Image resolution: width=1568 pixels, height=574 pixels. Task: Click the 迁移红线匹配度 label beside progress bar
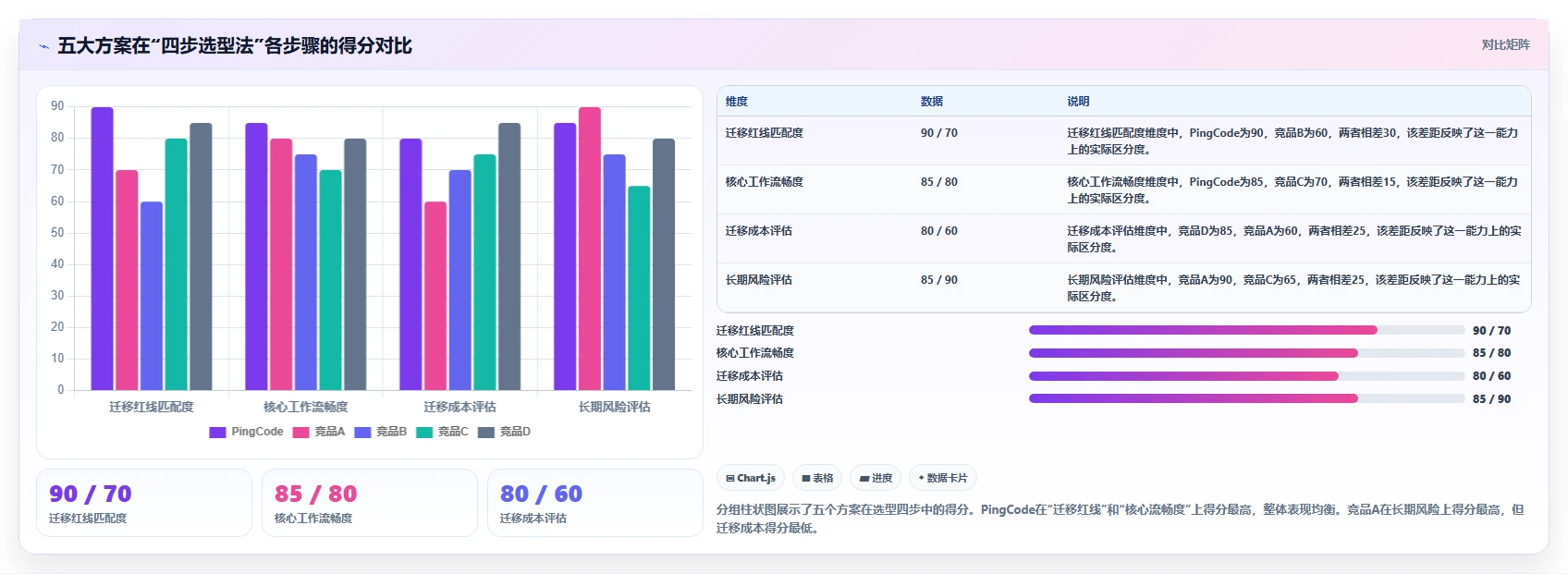[x=755, y=331]
